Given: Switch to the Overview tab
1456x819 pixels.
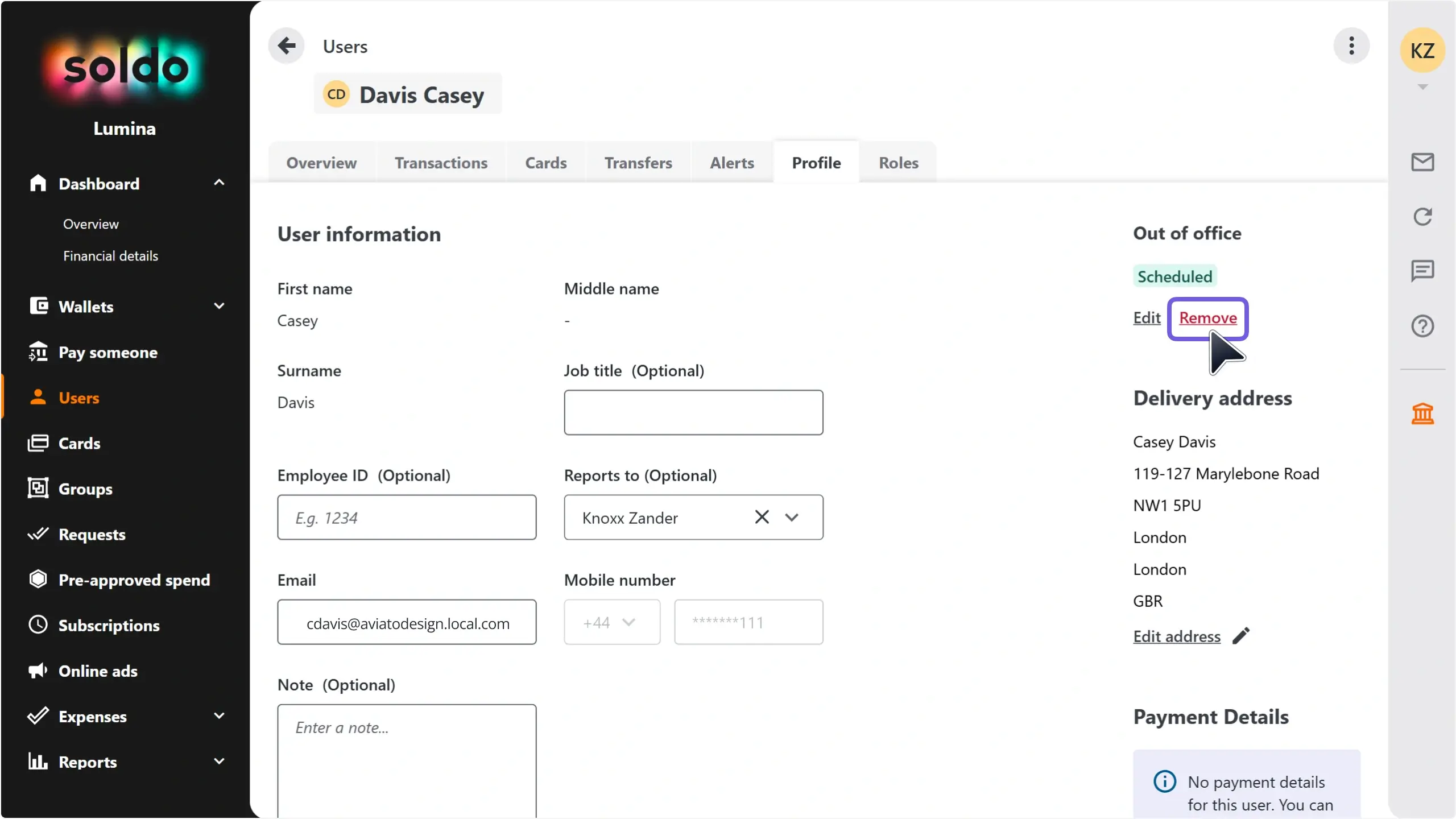Looking at the screenshot, I should coord(321,163).
